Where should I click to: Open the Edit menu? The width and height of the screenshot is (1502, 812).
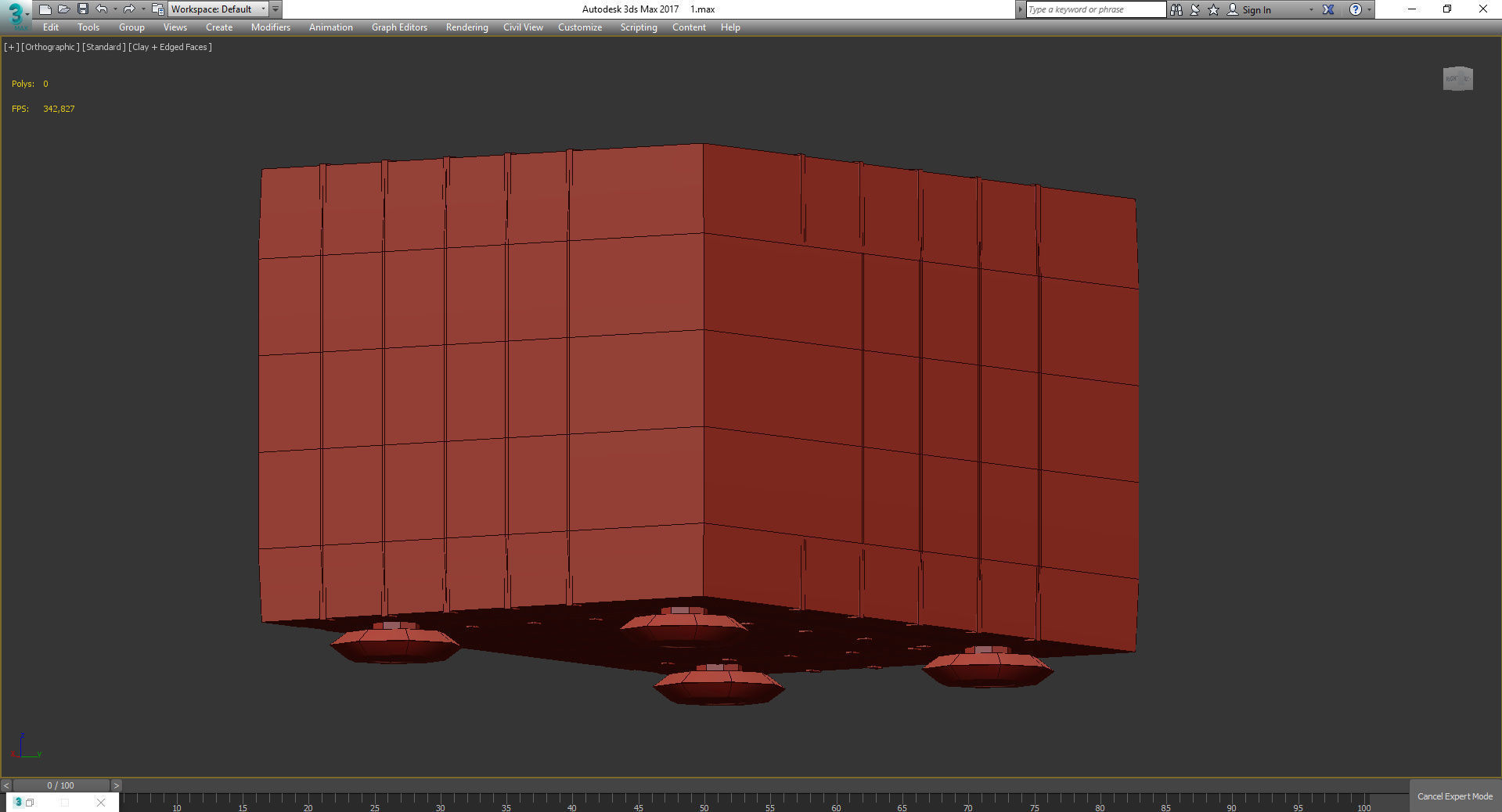tap(51, 27)
